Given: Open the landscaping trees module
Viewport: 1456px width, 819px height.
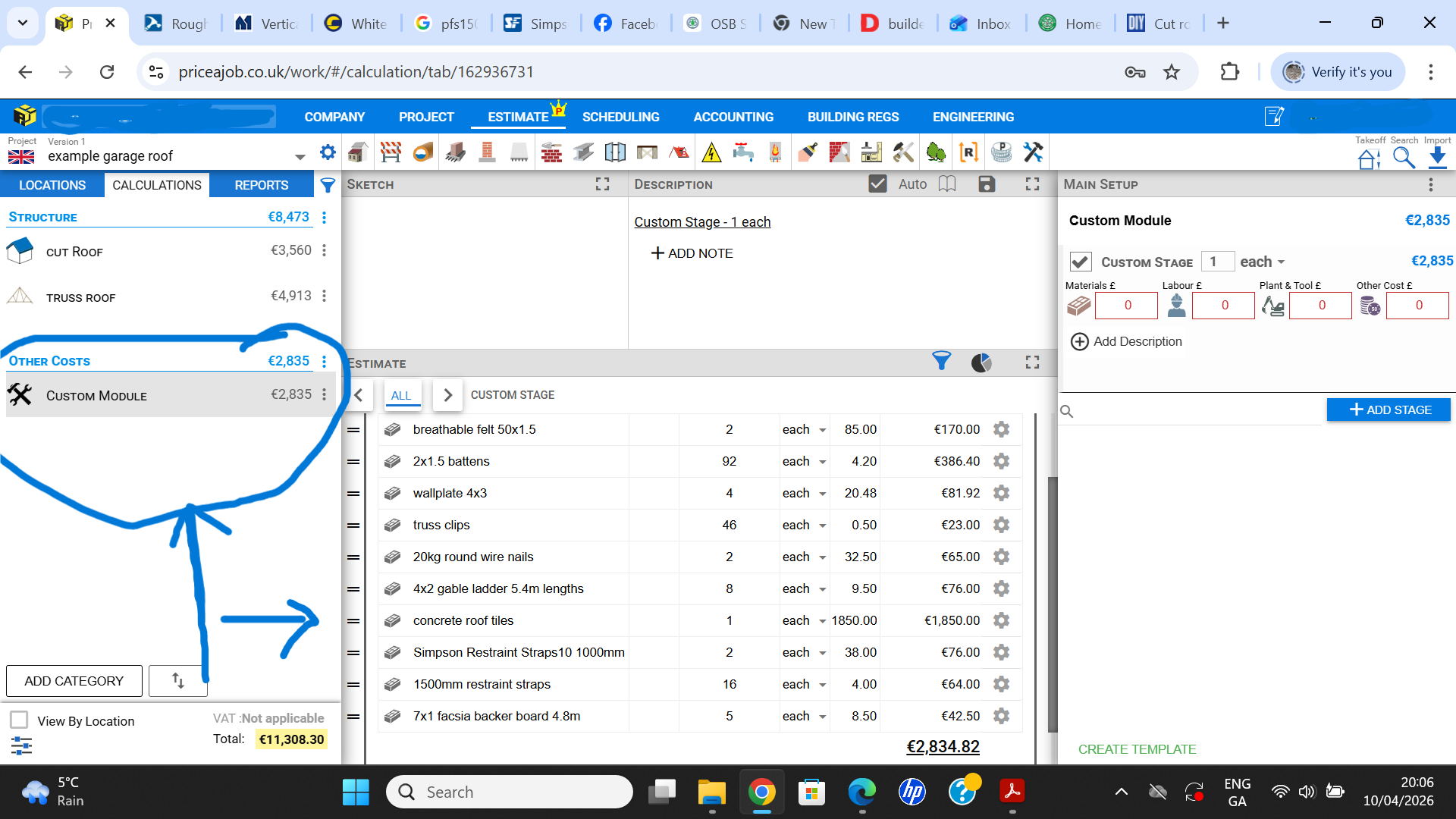Looking at the screenshot, I should [x=937, y=152].
